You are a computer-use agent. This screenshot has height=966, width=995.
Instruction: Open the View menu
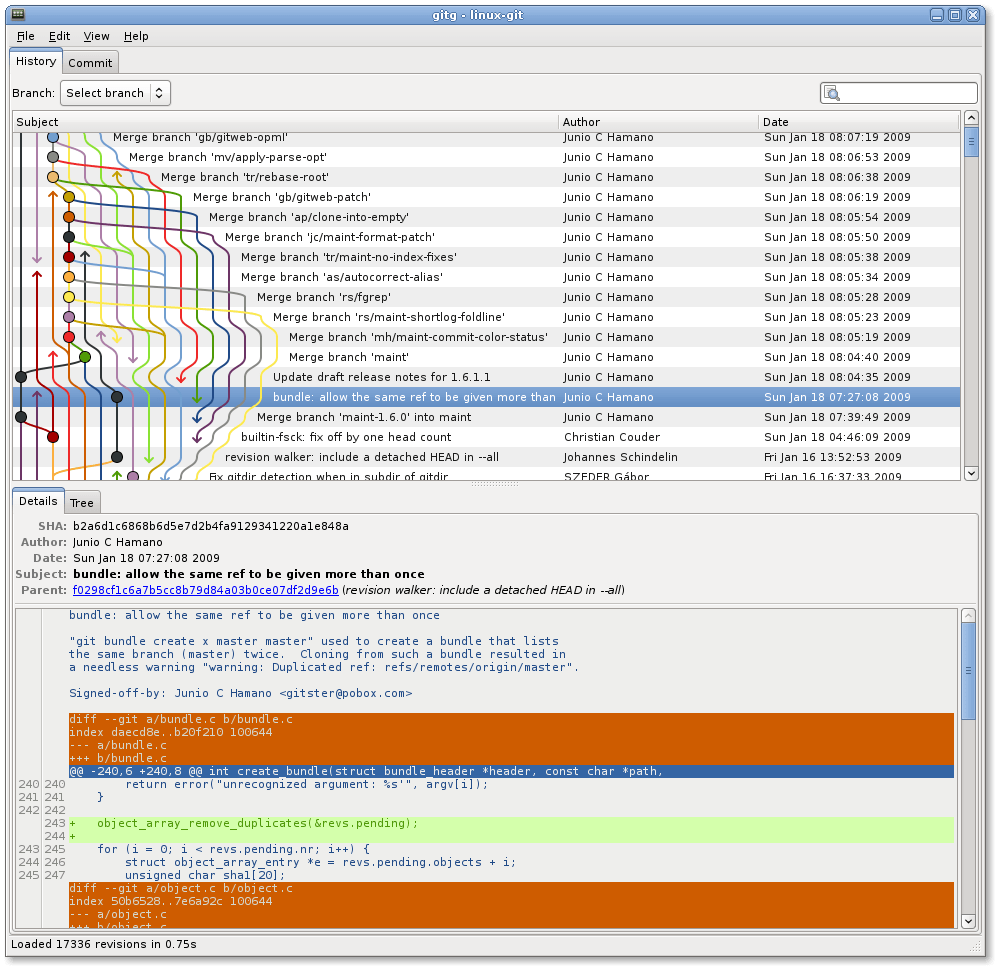tap(96, 36)
